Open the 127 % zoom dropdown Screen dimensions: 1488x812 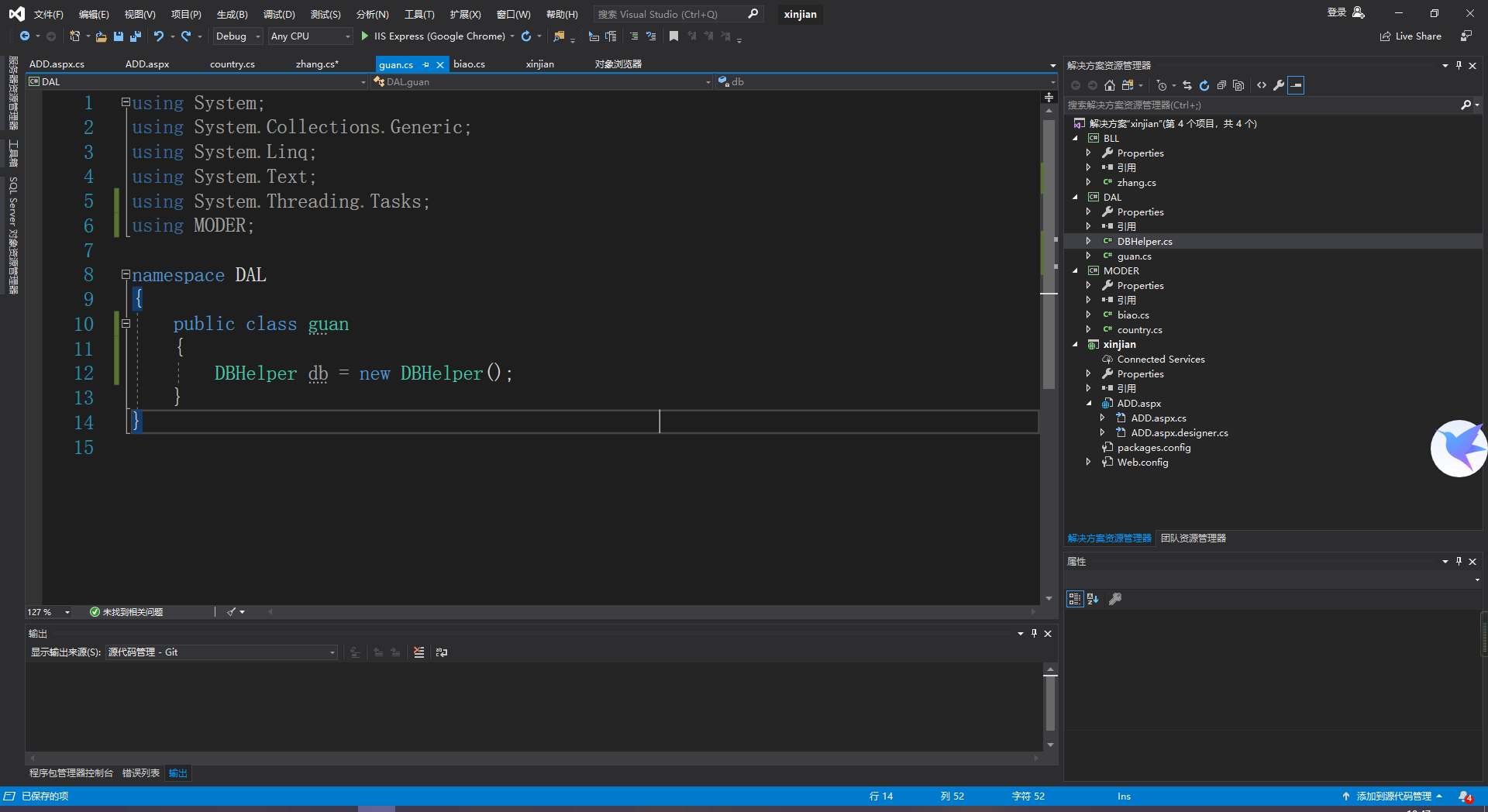click(67, 612)
